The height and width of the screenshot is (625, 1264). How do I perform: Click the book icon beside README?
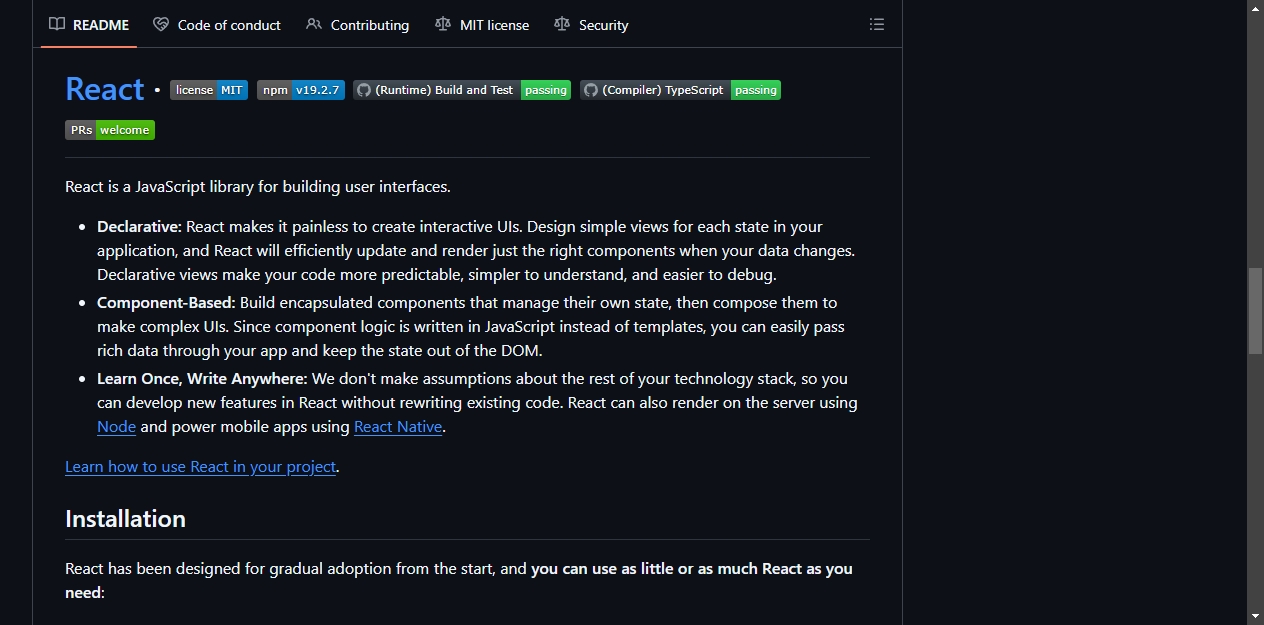pos(57,24)
